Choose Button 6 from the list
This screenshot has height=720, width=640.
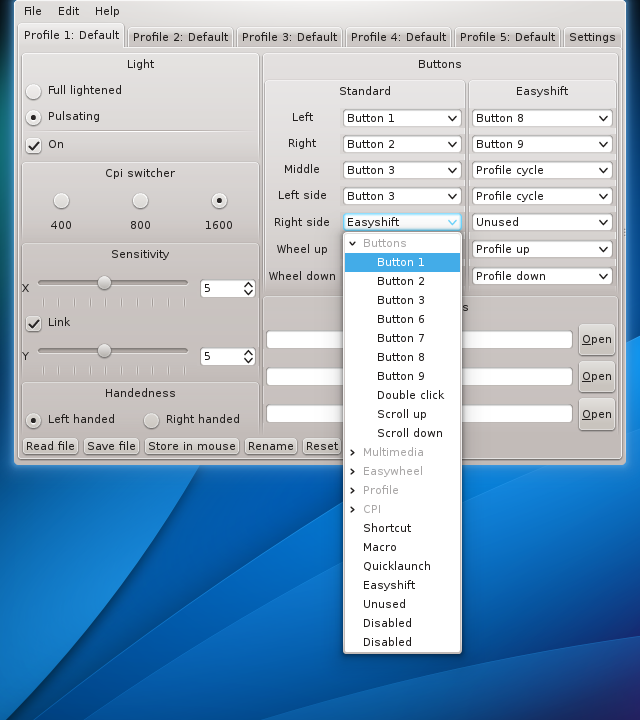(402, 320)
